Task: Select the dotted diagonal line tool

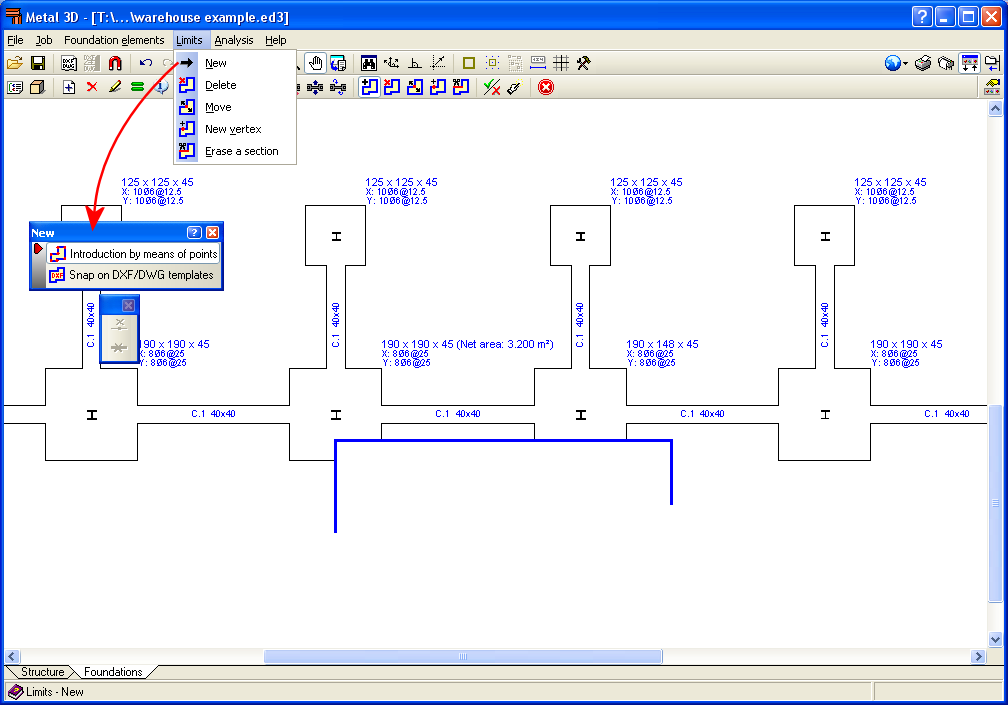Action: point(438,63)
